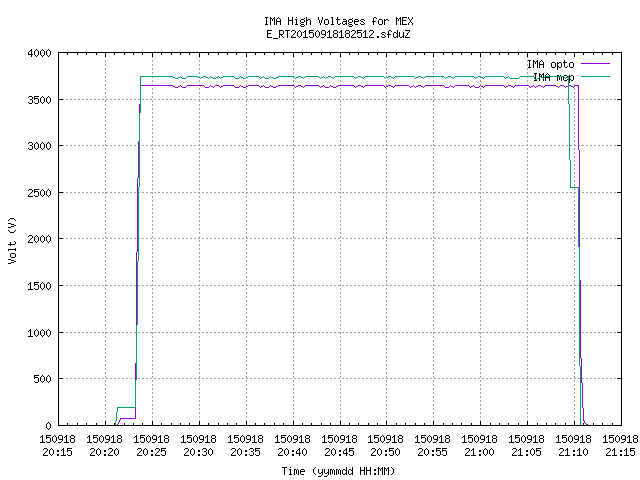Image resolution: width=640 pixels, height=480 pixels.
Task: Click the x-axis time label '20:25'
Action: (x=151, y=452)
